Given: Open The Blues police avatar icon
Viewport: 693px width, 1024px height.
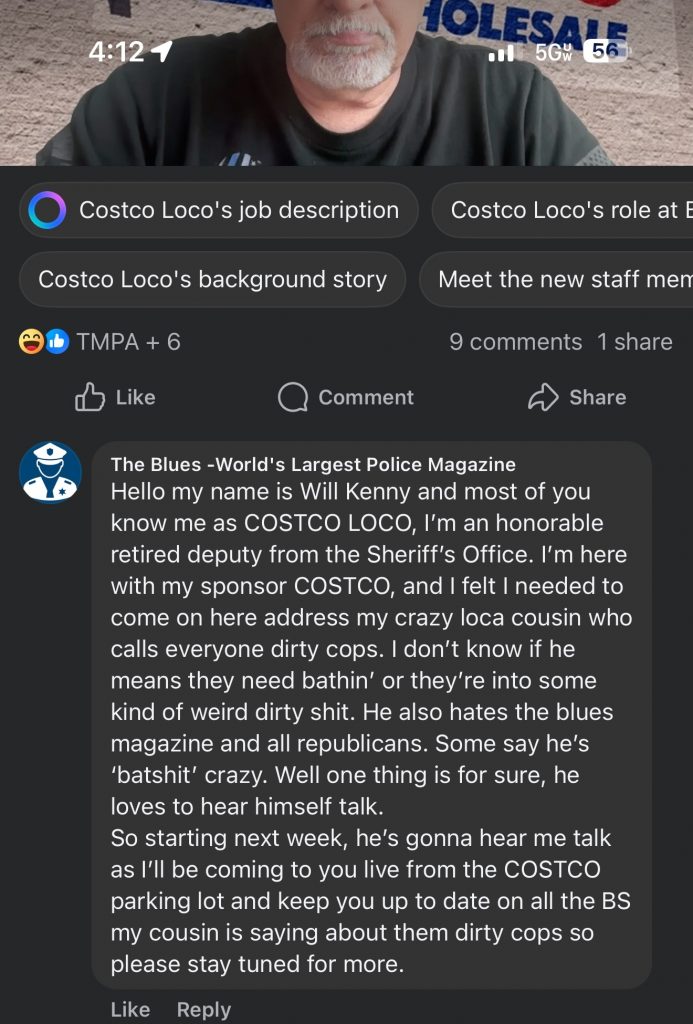Looking at the screenshot, I should point(50,472).
